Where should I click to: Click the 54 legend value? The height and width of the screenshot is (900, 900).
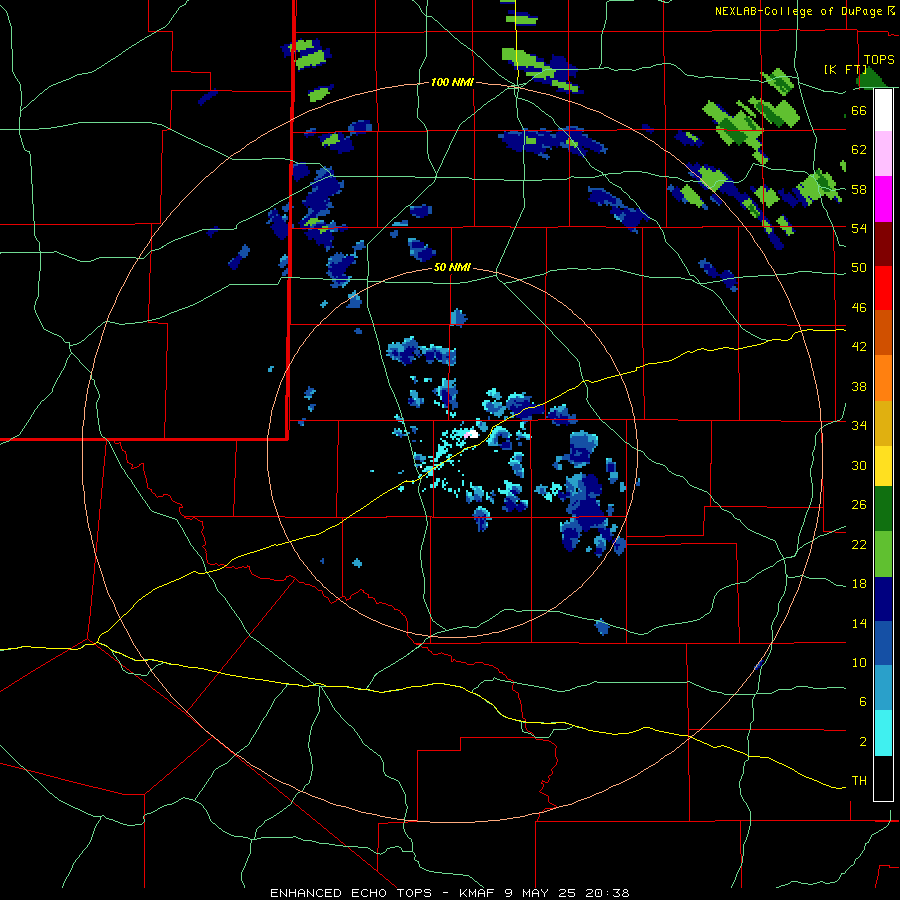click(x=859, y=228)
